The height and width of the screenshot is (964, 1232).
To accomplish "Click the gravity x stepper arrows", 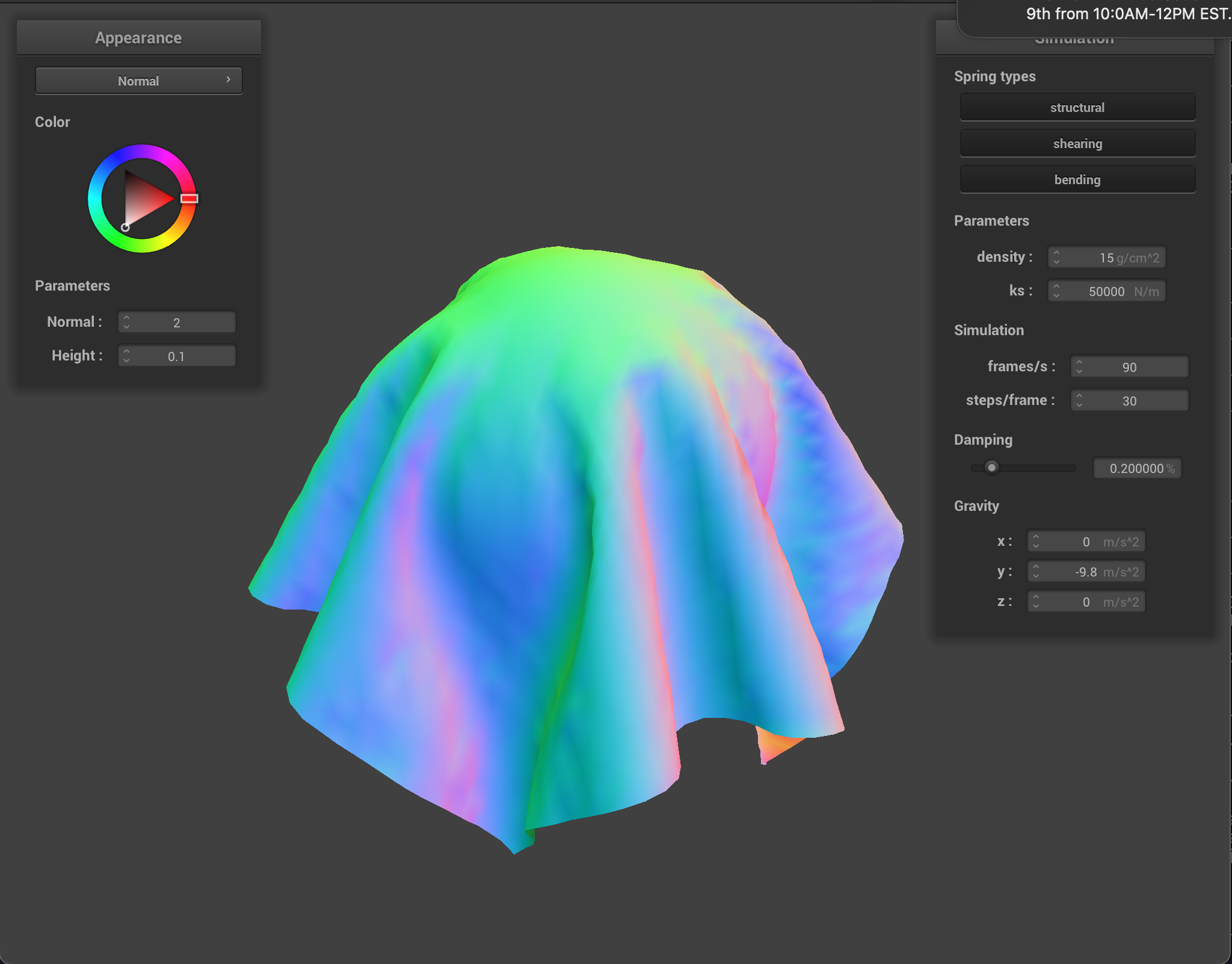I will (x=1036, y=542).
